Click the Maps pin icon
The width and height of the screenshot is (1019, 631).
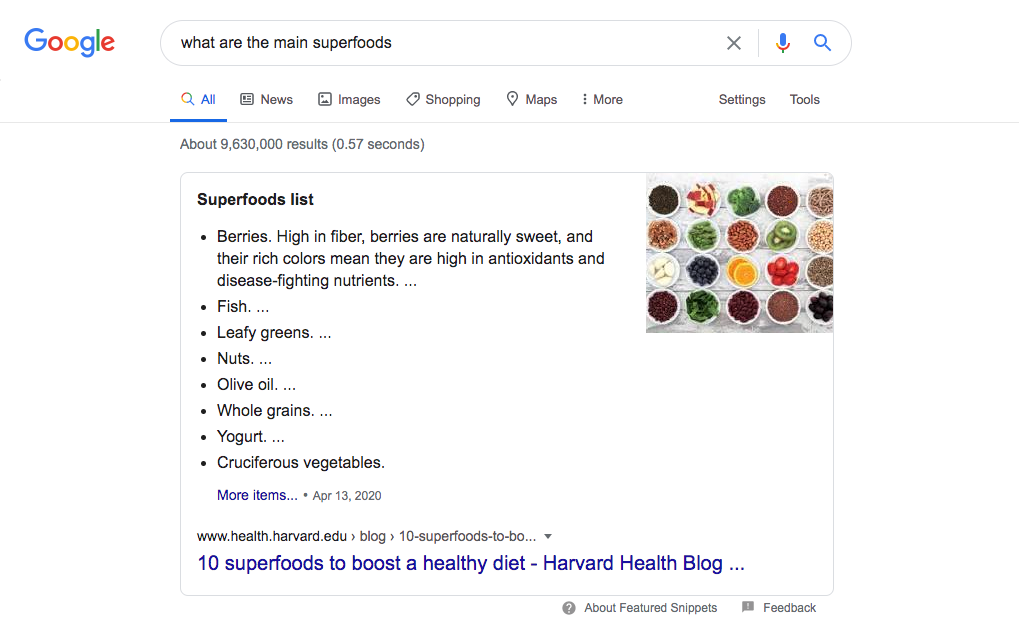[x=513, y=99]
